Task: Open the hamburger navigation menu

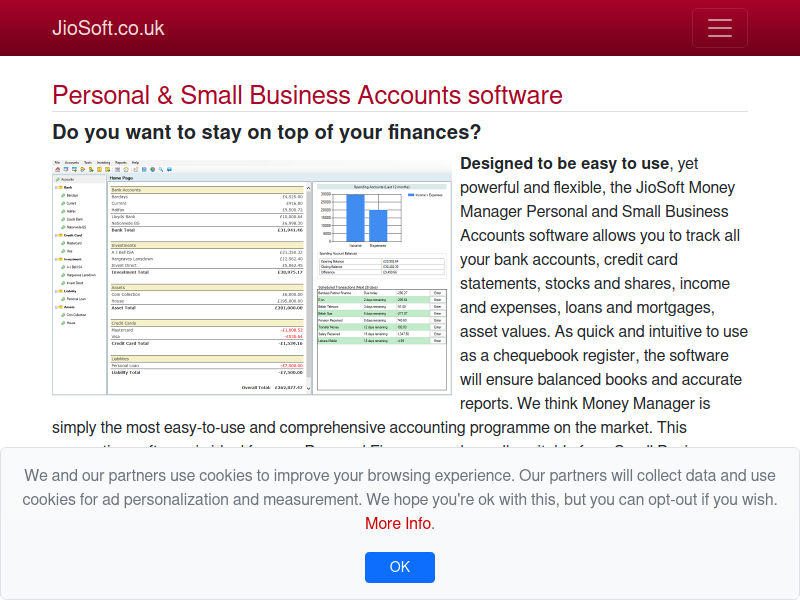Action: 719,28
